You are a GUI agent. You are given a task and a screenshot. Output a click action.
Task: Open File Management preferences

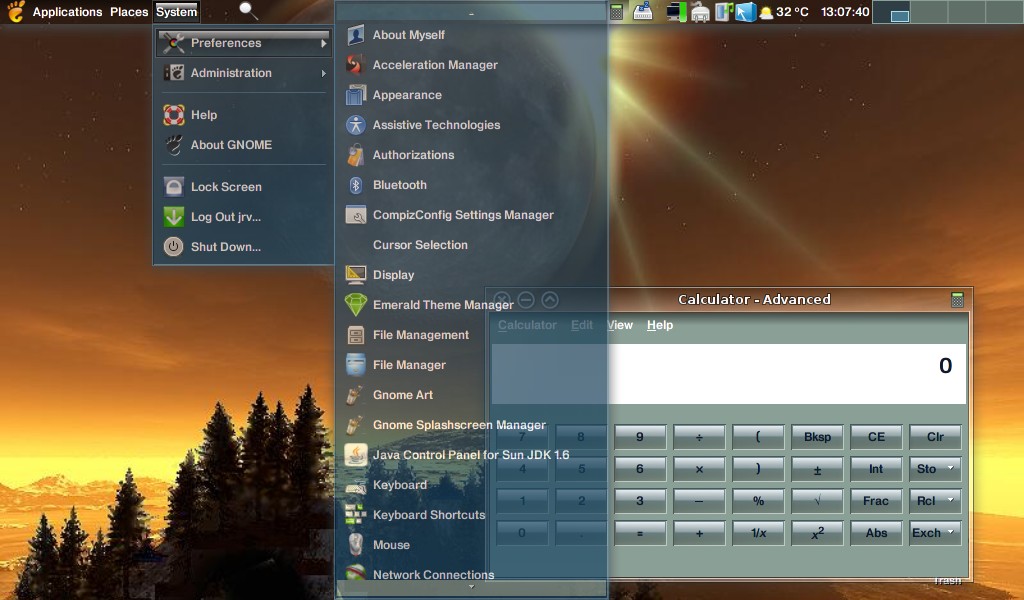470,335
